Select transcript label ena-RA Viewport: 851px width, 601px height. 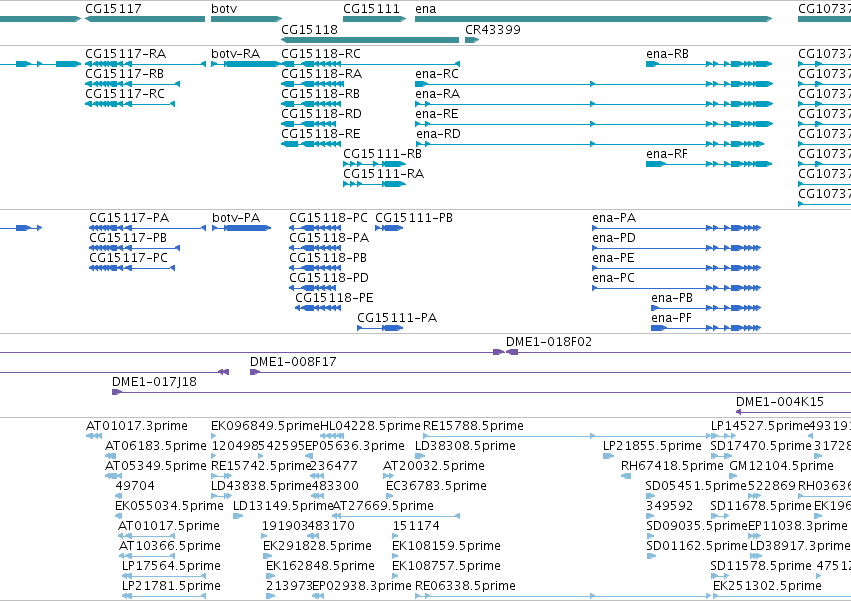click(x=437, y=94)
